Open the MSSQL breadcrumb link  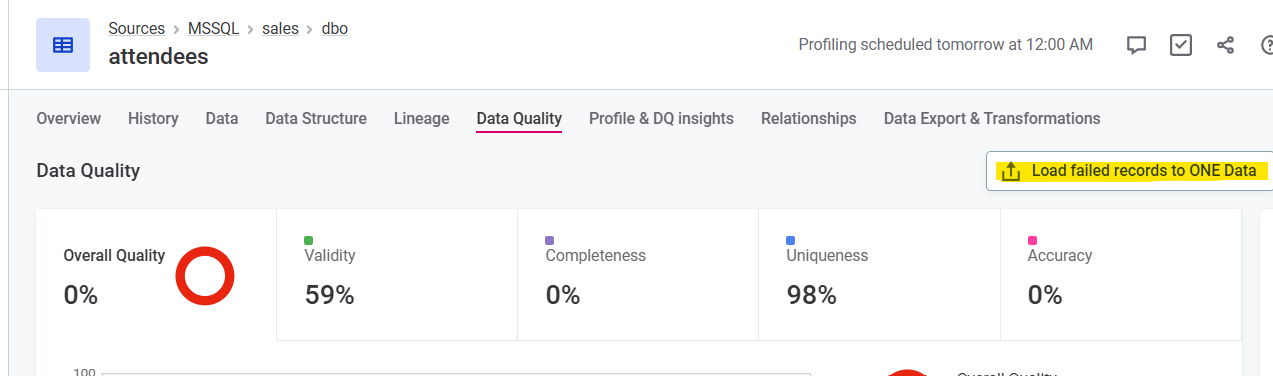tap(214, 28)
